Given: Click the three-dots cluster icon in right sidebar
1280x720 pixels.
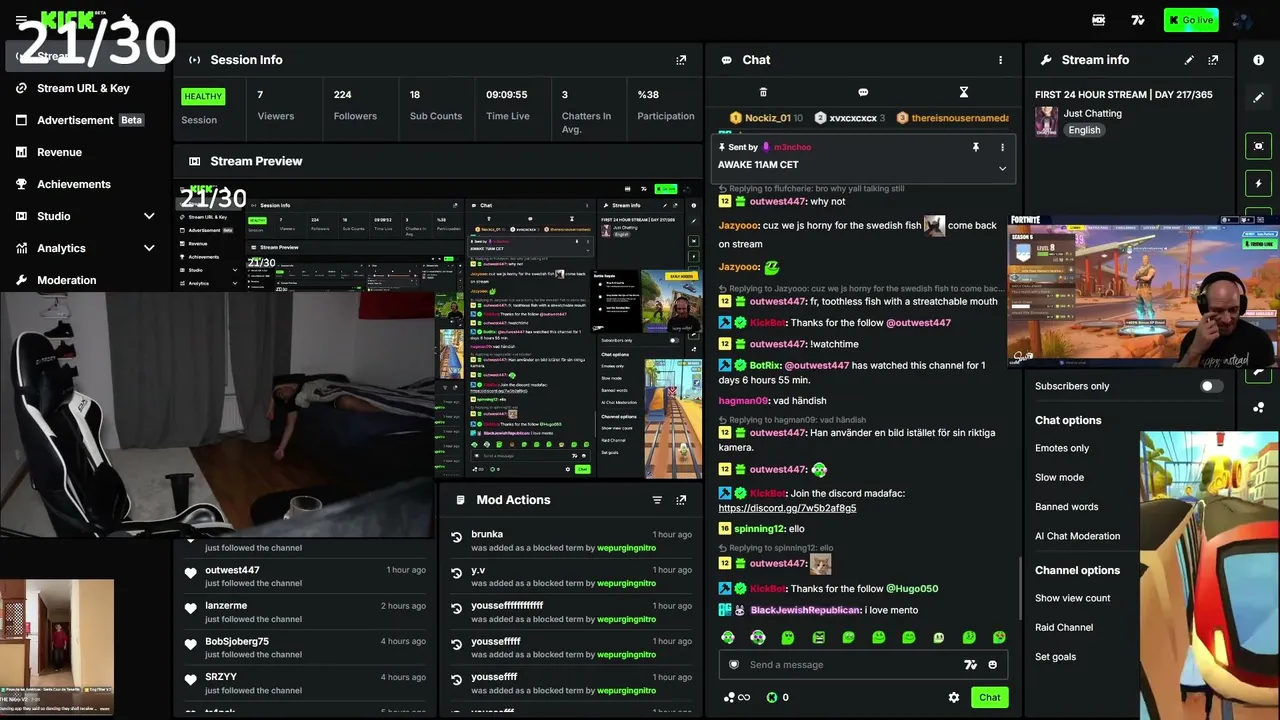Looking at the screenshot, I should [x=1258, y=407].
